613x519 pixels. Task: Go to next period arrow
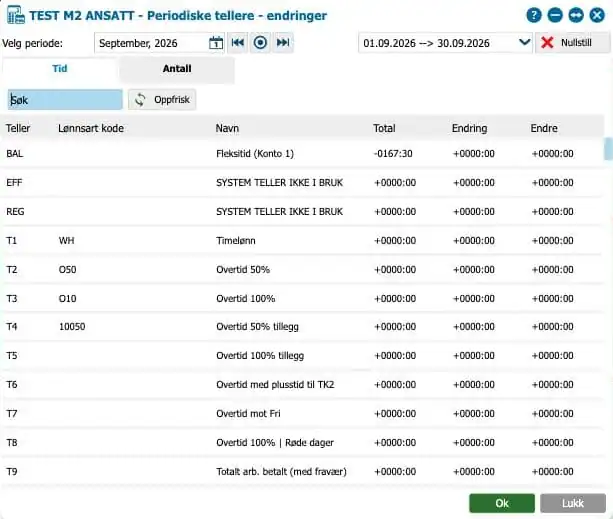pos(283,43)
